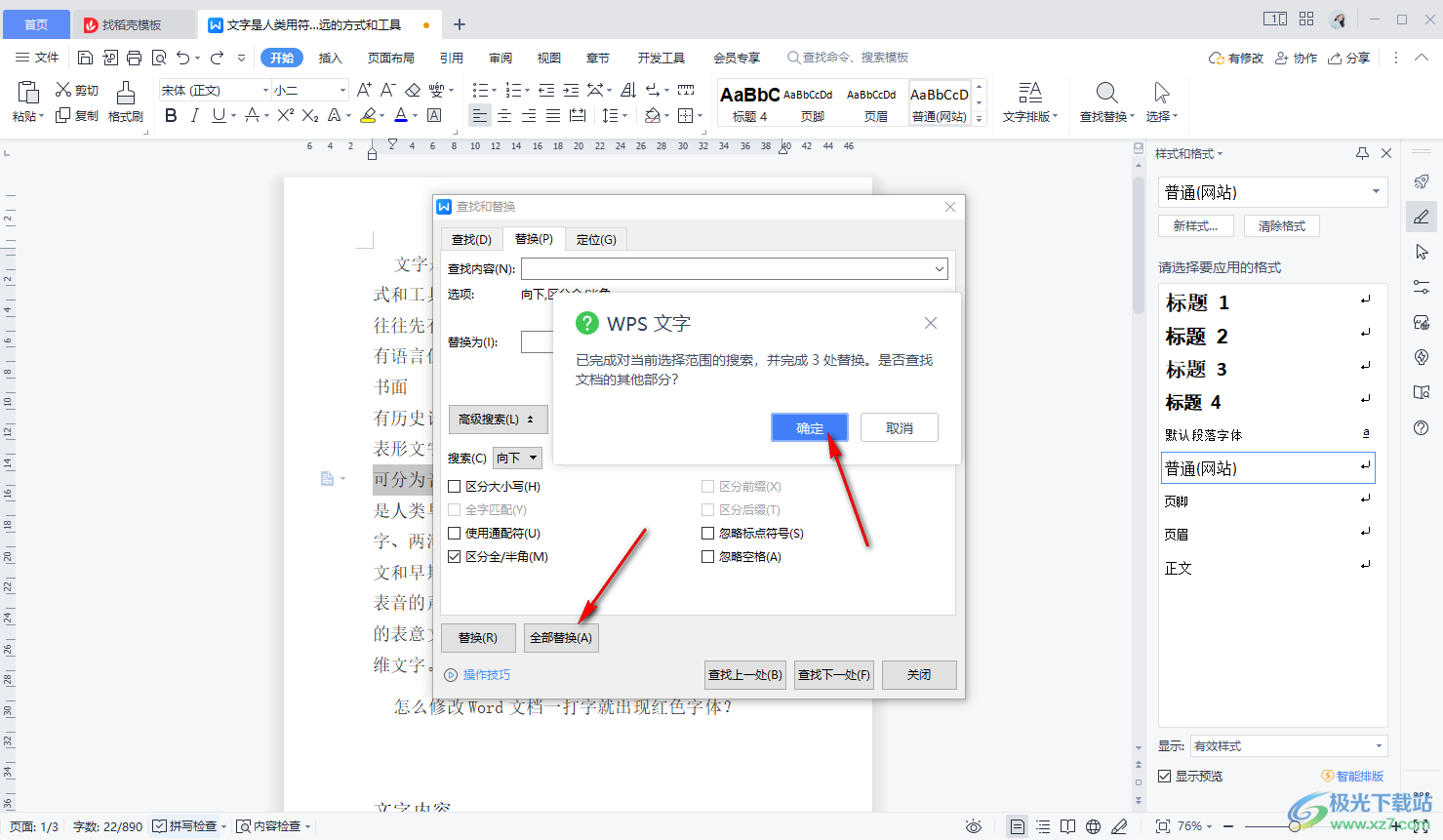Screen dimensions: 1443x840
Task: Click Find Next 查找下一处(F) button
Action: coord(834,674)
